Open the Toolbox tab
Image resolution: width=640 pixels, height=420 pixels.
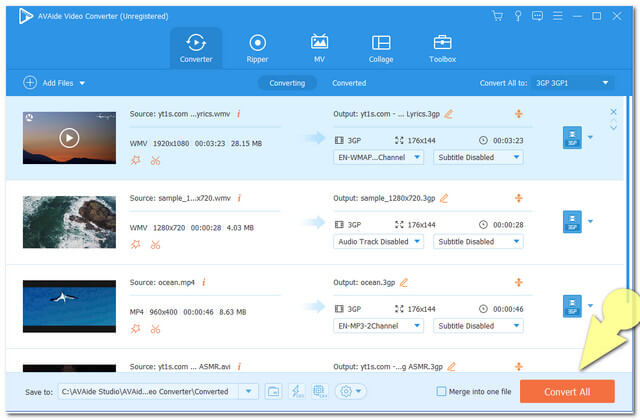(x=442, y=48)
